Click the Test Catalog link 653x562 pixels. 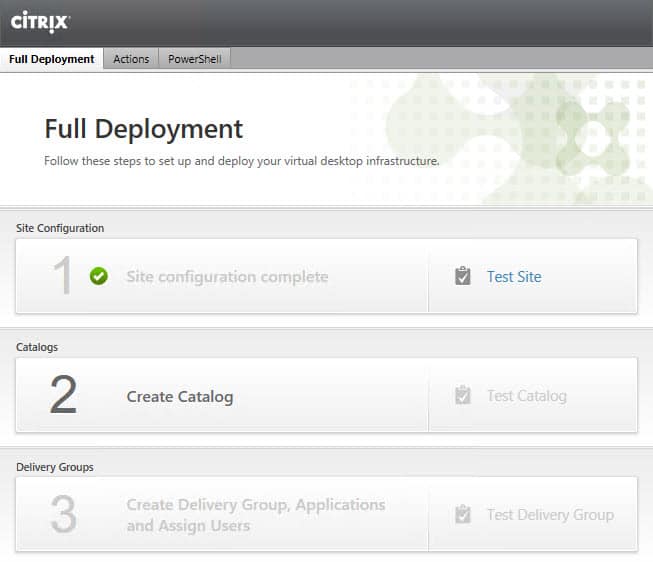pos(527,396)
